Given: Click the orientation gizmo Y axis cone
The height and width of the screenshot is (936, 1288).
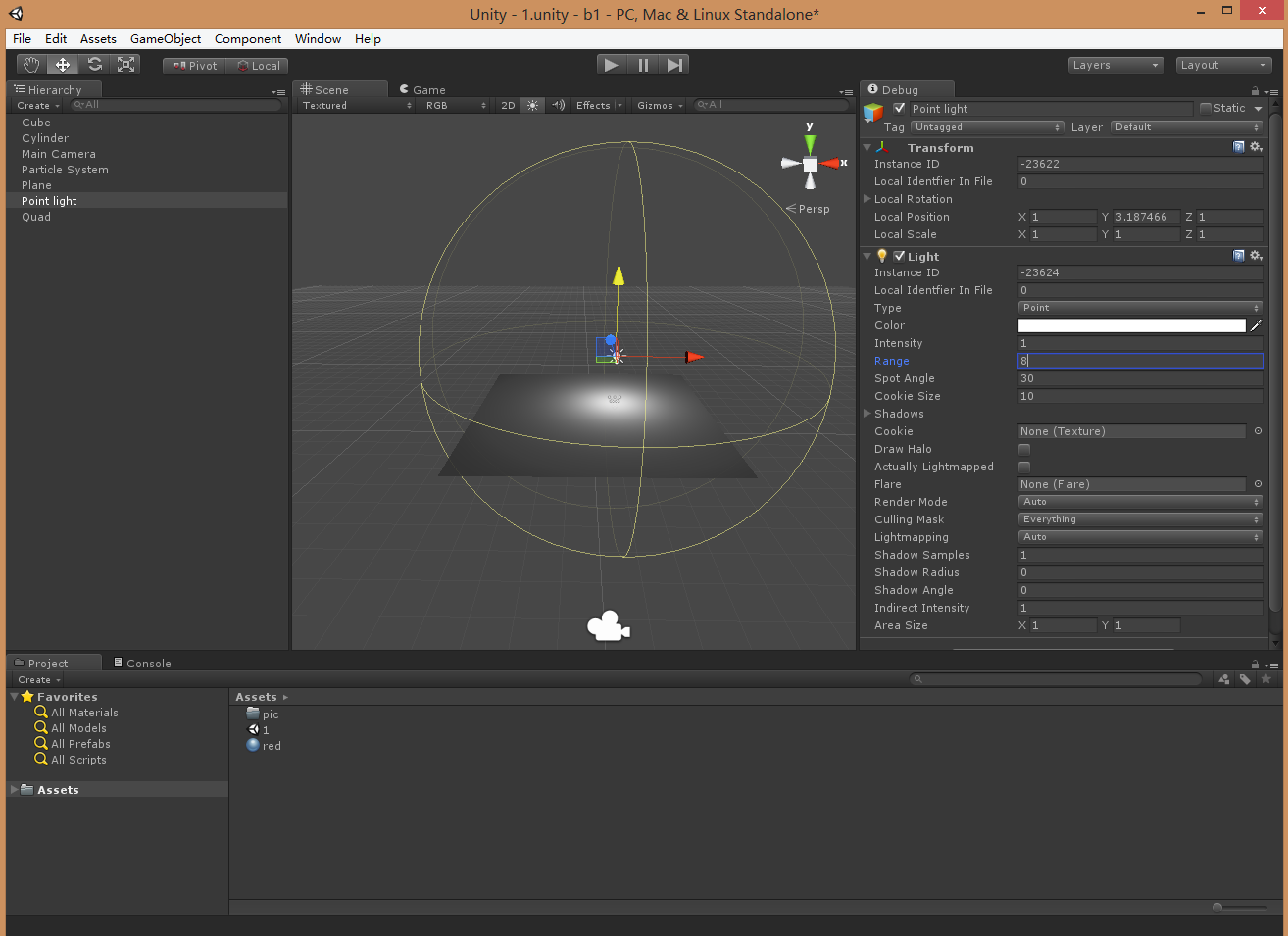Looking at the screenshot, I should point(810,143).
